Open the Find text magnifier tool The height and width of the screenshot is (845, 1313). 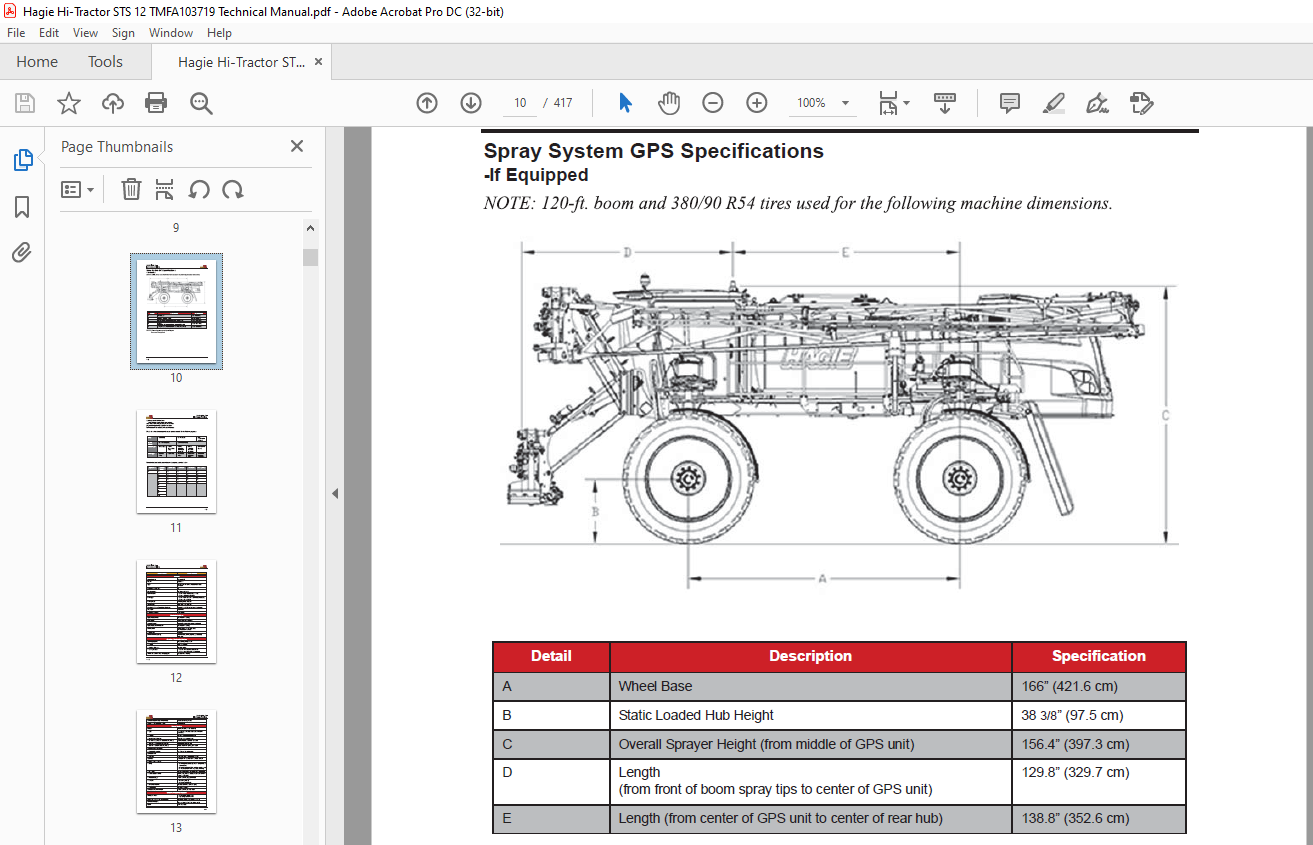(201, 103)
